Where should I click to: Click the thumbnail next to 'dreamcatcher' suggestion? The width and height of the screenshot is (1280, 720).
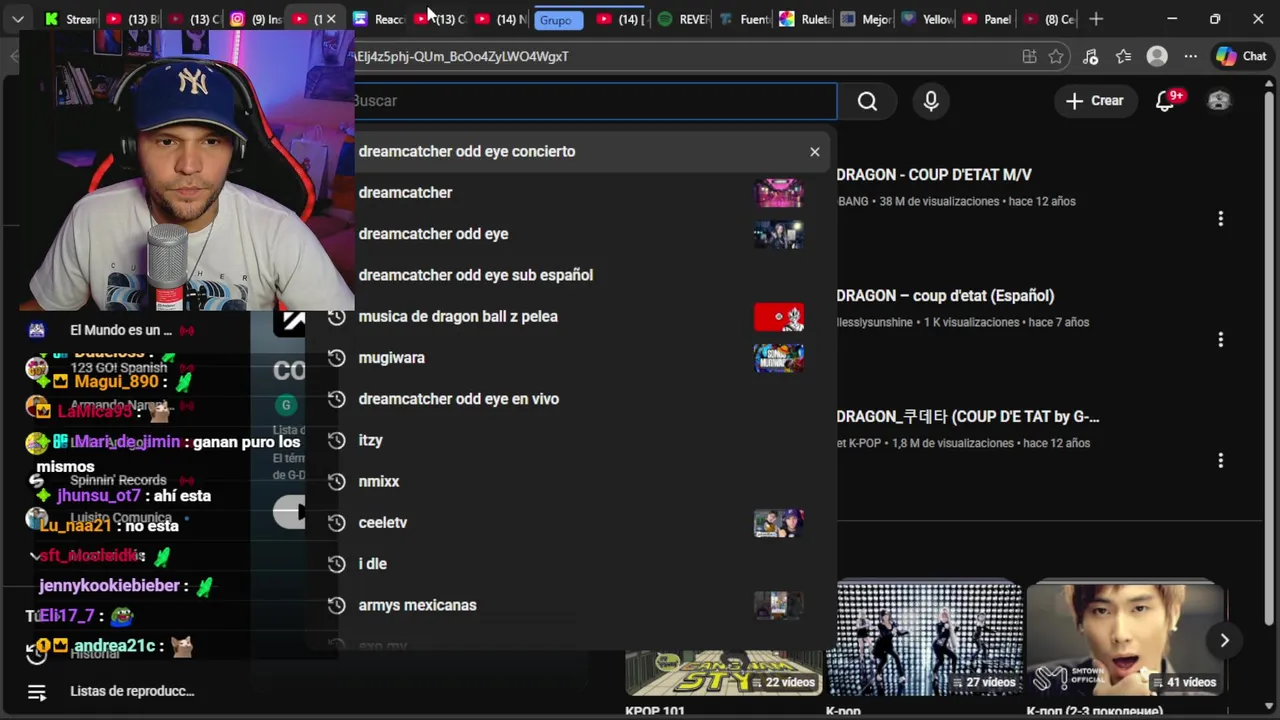click(x=778, y=193)
